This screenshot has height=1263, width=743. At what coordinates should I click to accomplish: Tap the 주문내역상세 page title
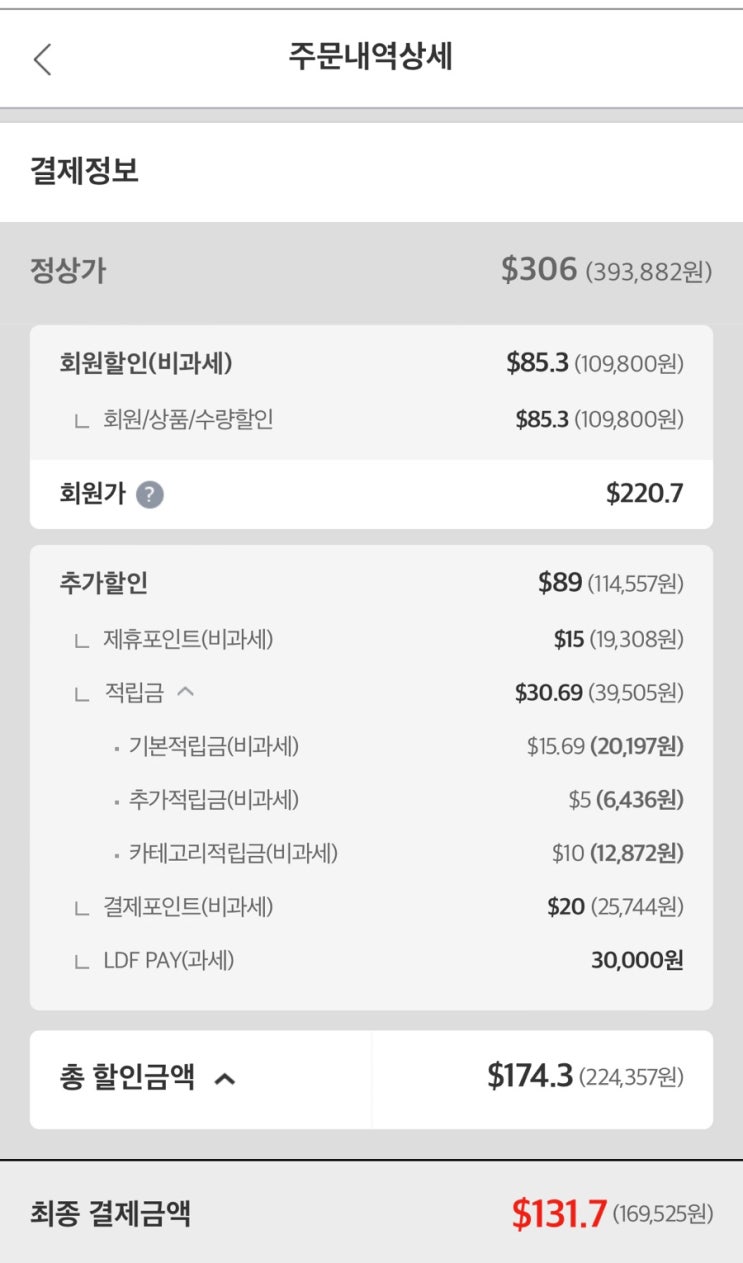[371, 57]
